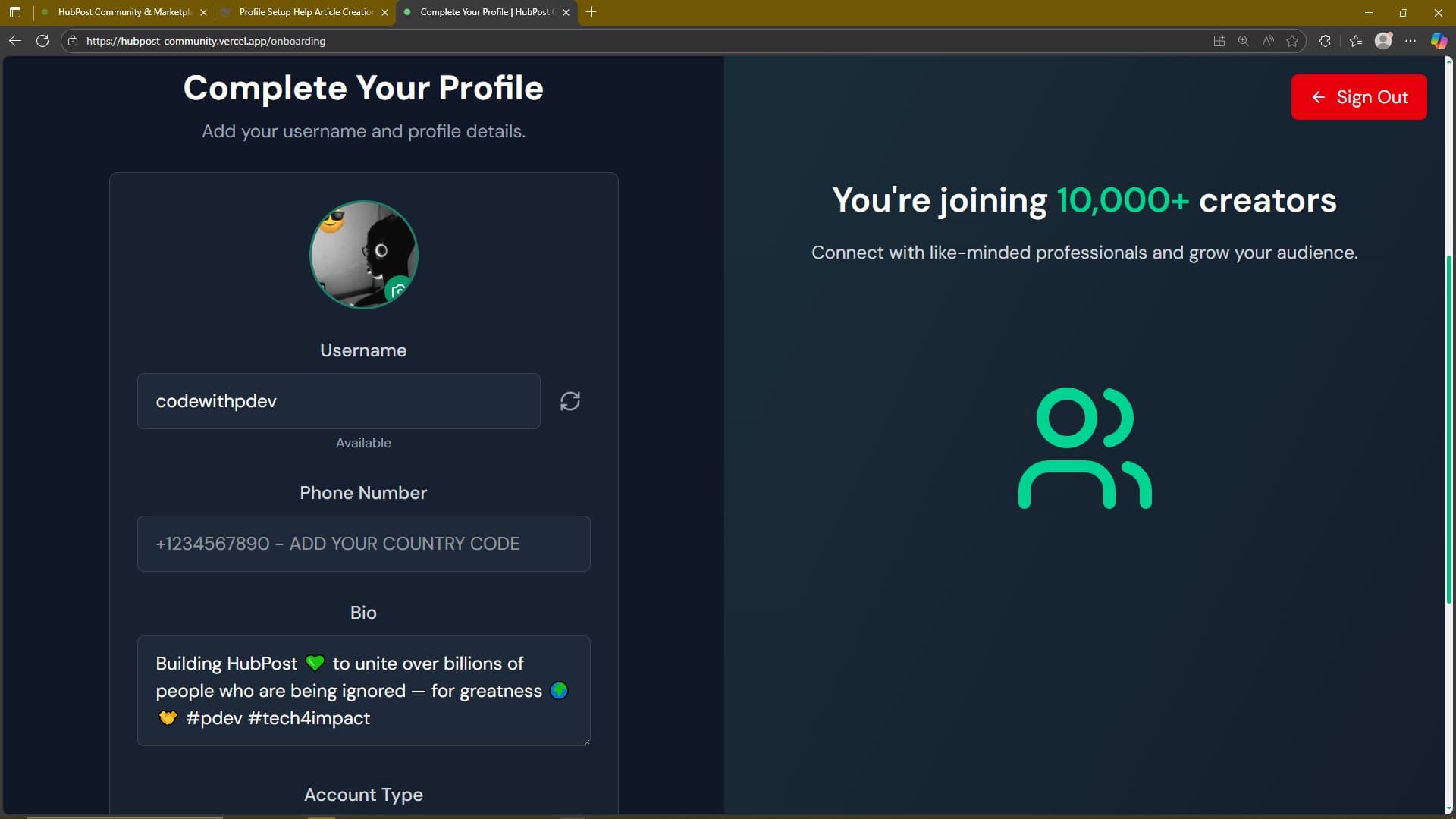Click the 'Phone Number' label
Image resolution: width=1456 pixels, height=819 pixels.
pos(364,493)
